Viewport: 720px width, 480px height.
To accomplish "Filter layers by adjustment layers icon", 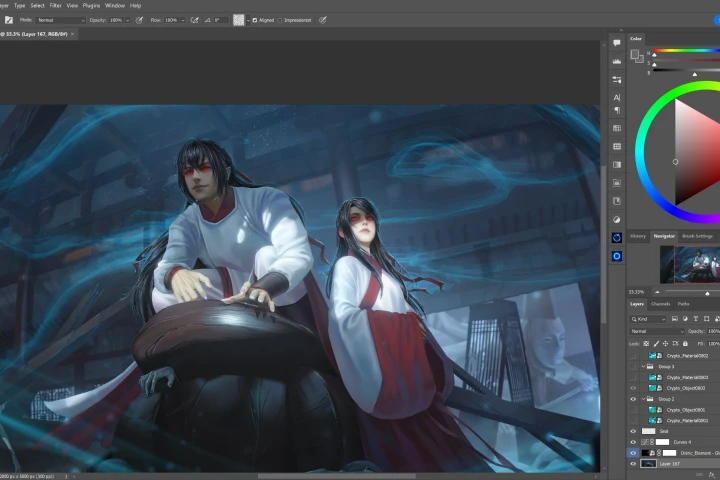I will [x=685, y=319].
